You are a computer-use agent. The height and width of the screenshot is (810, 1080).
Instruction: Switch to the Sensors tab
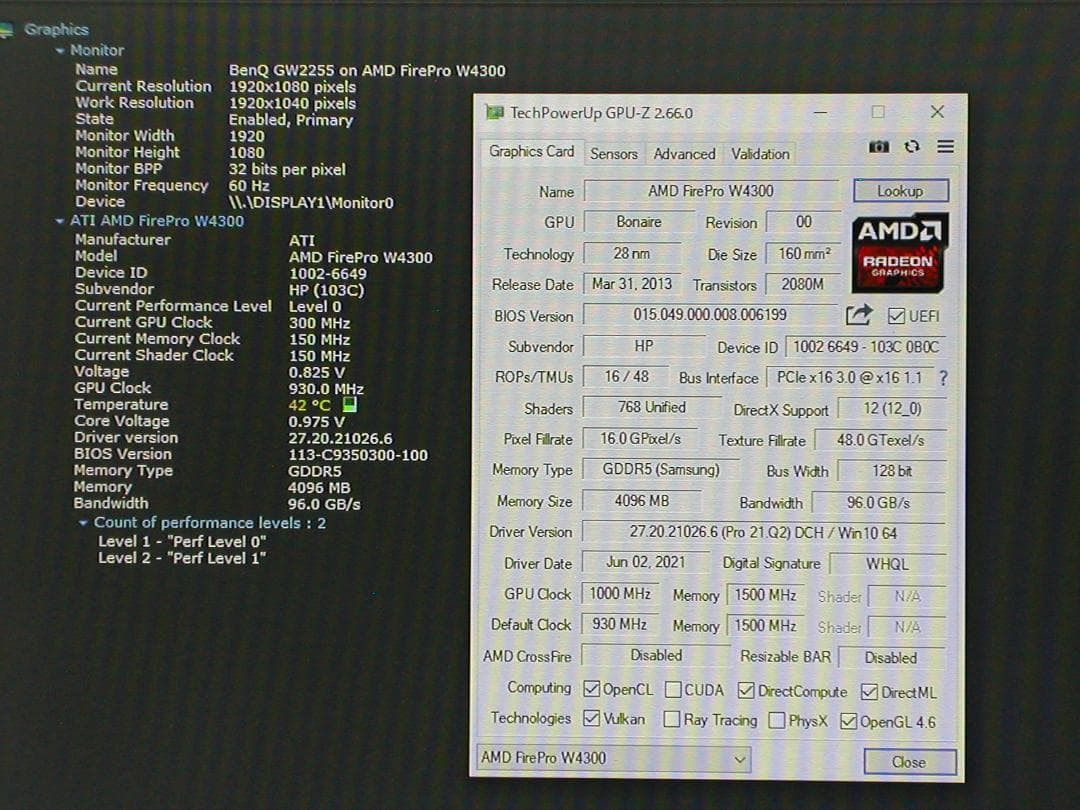tap(613, 154)
